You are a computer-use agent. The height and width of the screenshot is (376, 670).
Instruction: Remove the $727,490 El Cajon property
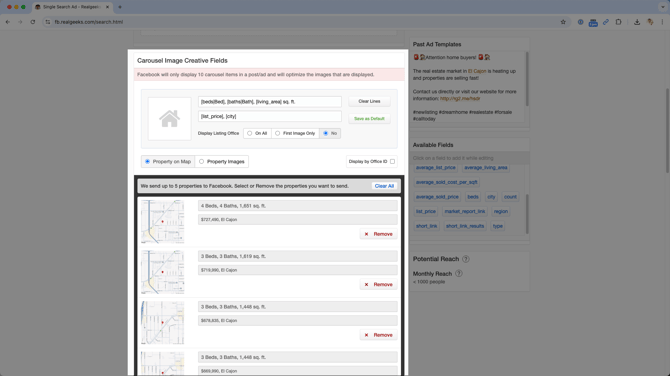coord(379,234)
